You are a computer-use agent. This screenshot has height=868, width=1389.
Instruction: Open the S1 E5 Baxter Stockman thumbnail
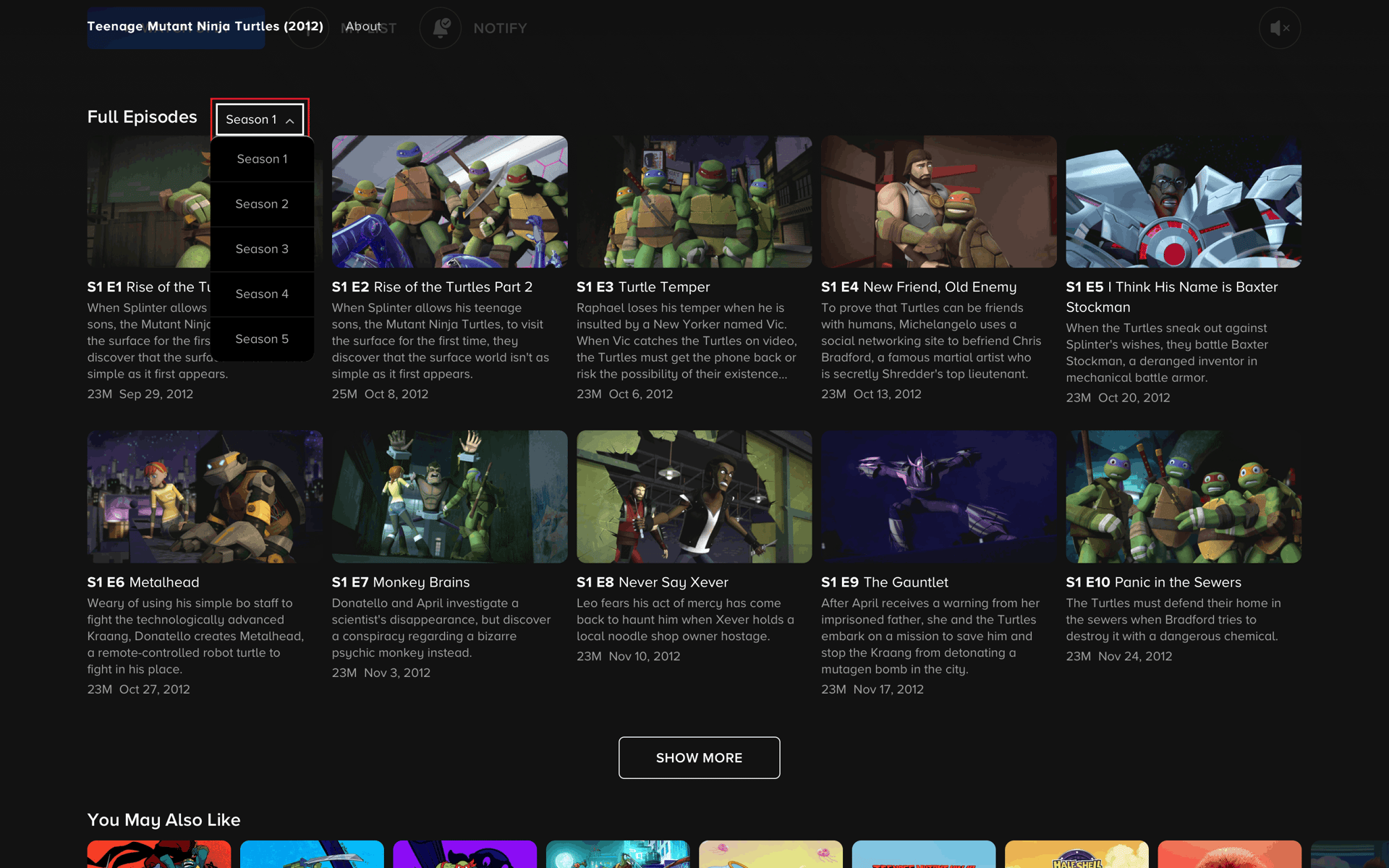click(1184, 201)
